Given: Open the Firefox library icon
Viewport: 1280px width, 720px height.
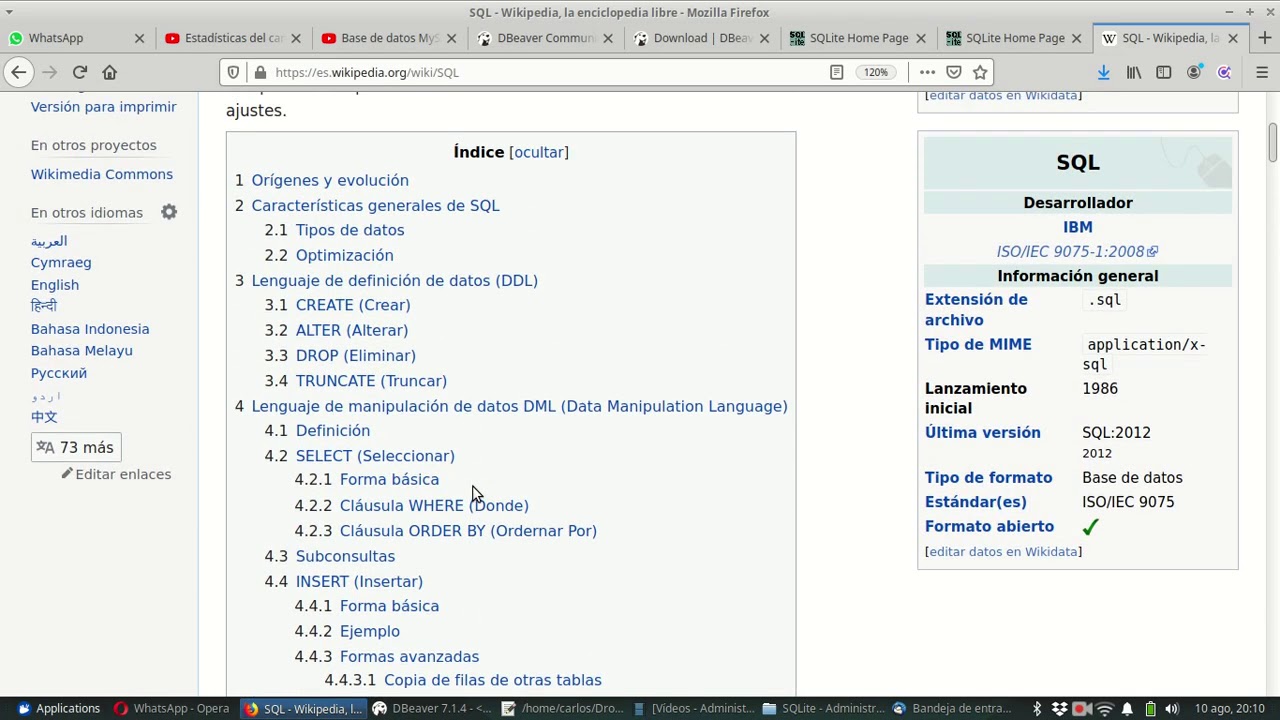Looking at the screenshot, I should (x=1134, y=72).
